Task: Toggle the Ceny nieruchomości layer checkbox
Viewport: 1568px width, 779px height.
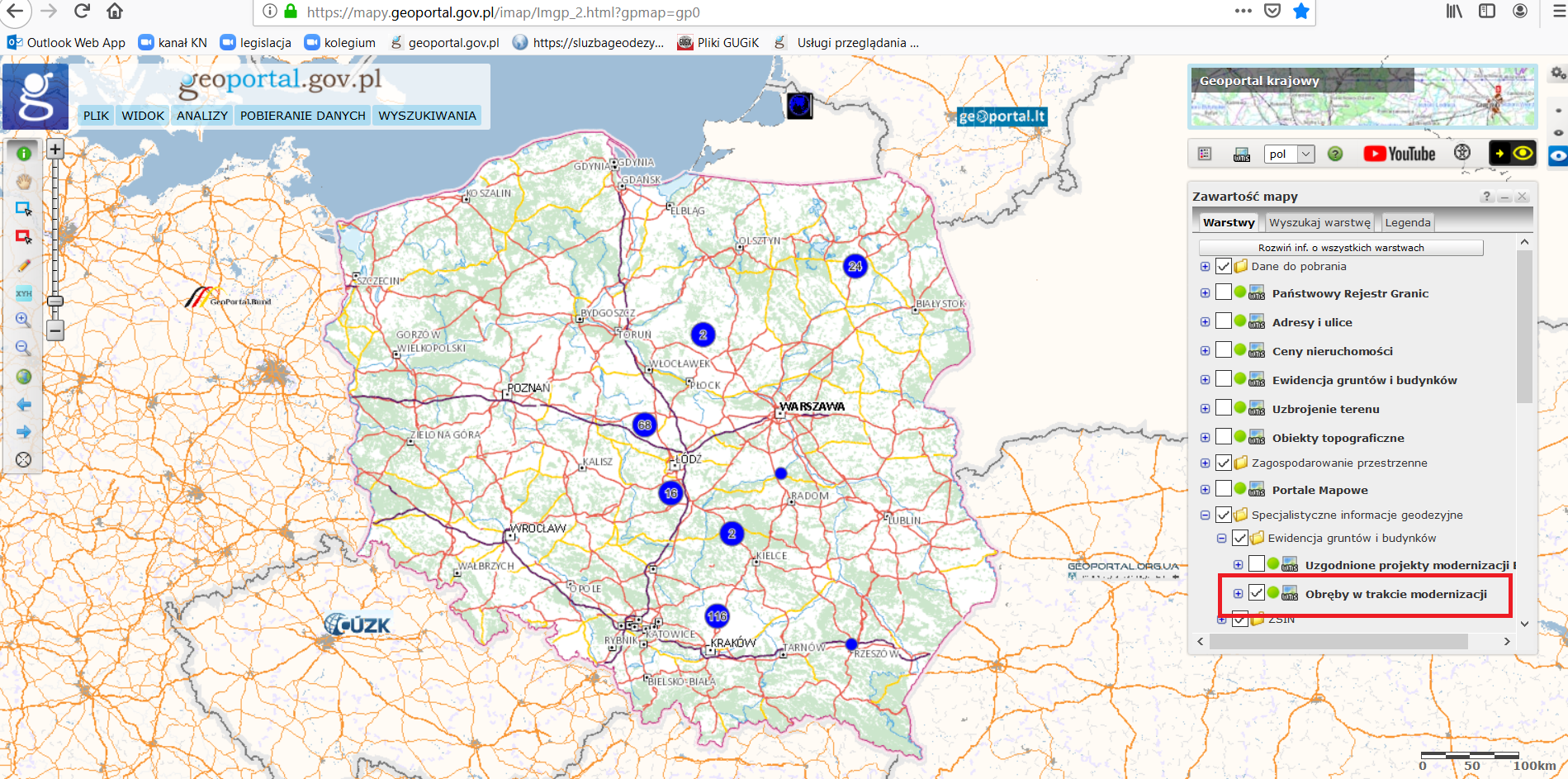Action: (x=1224, y=350)
